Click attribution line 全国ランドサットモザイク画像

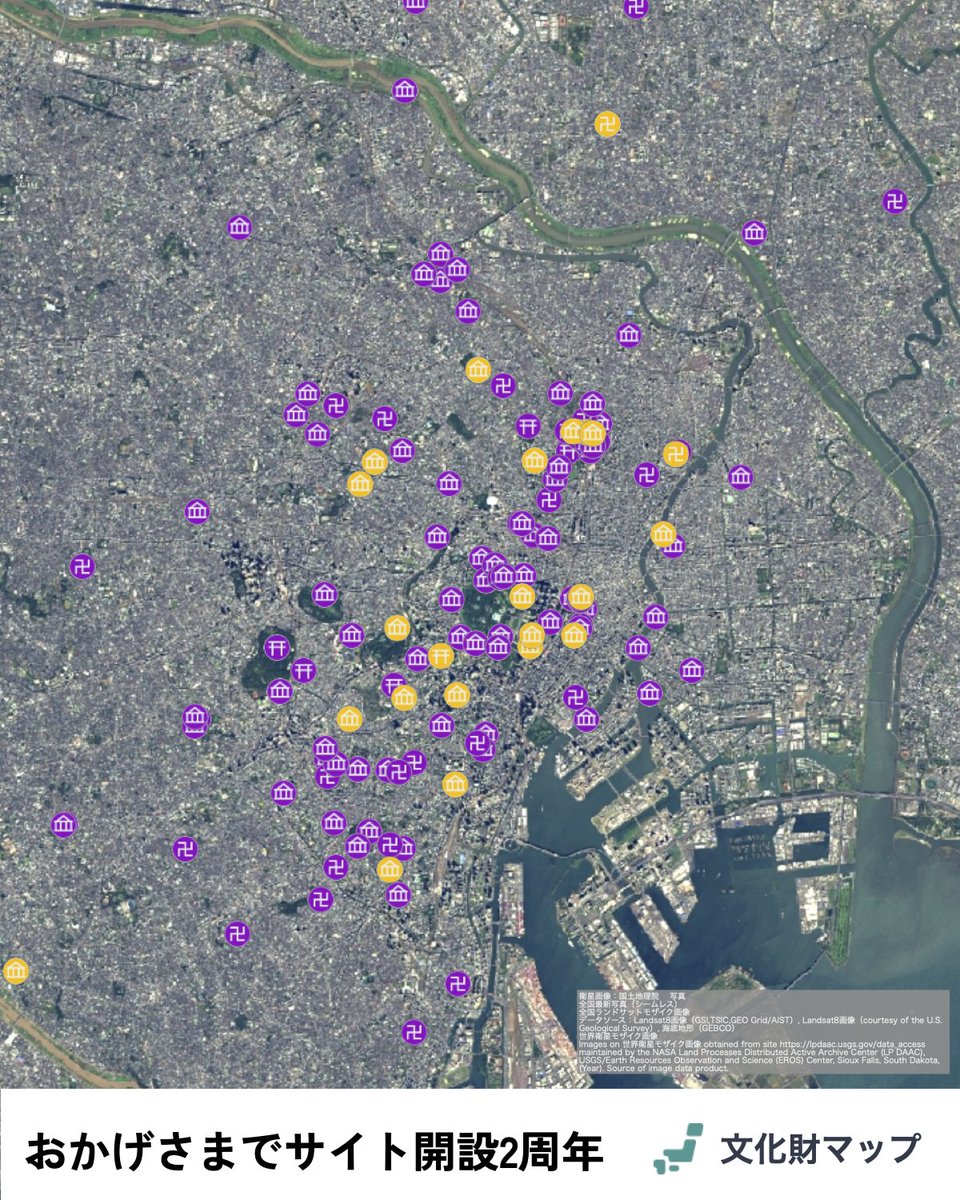[x=632, y=1013]
